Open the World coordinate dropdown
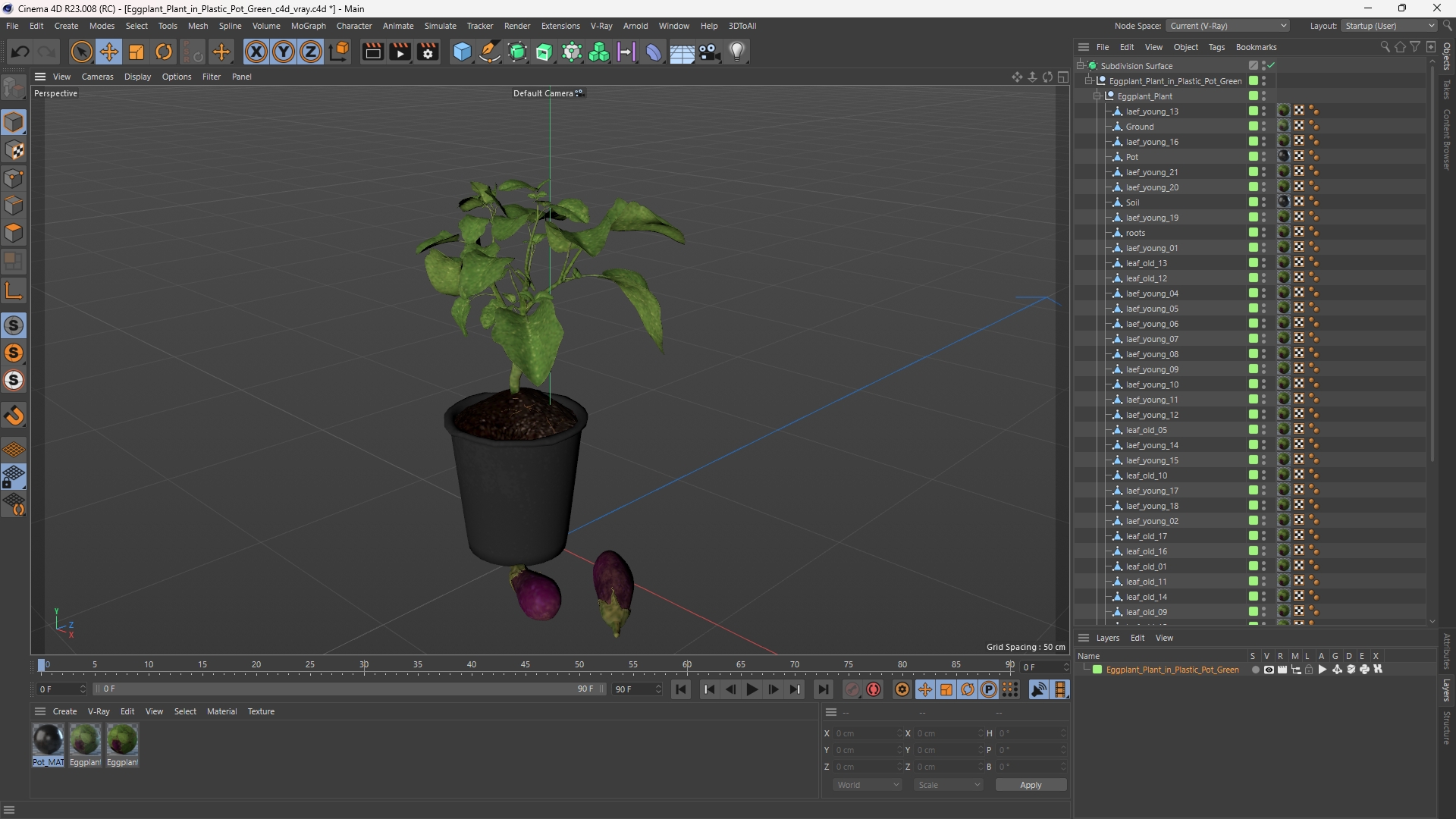 click(x=868, y=785)
